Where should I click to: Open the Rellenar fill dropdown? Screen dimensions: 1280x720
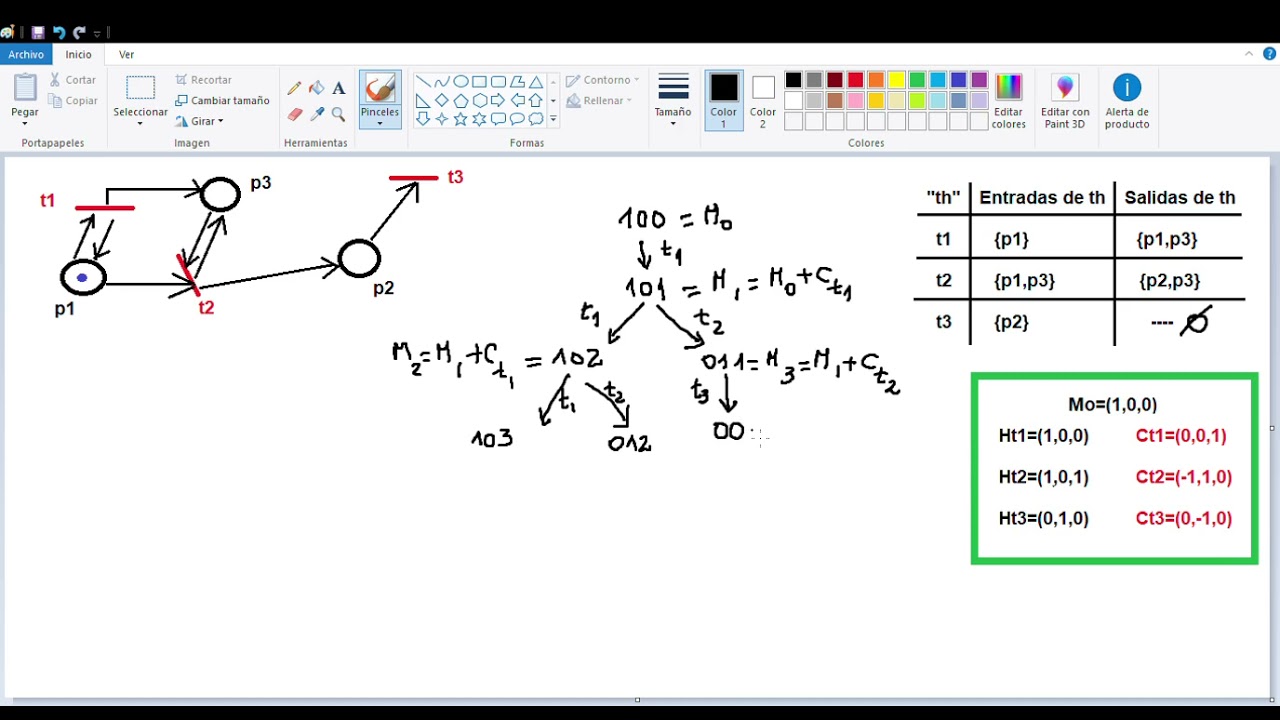click(x=598, y=101)
